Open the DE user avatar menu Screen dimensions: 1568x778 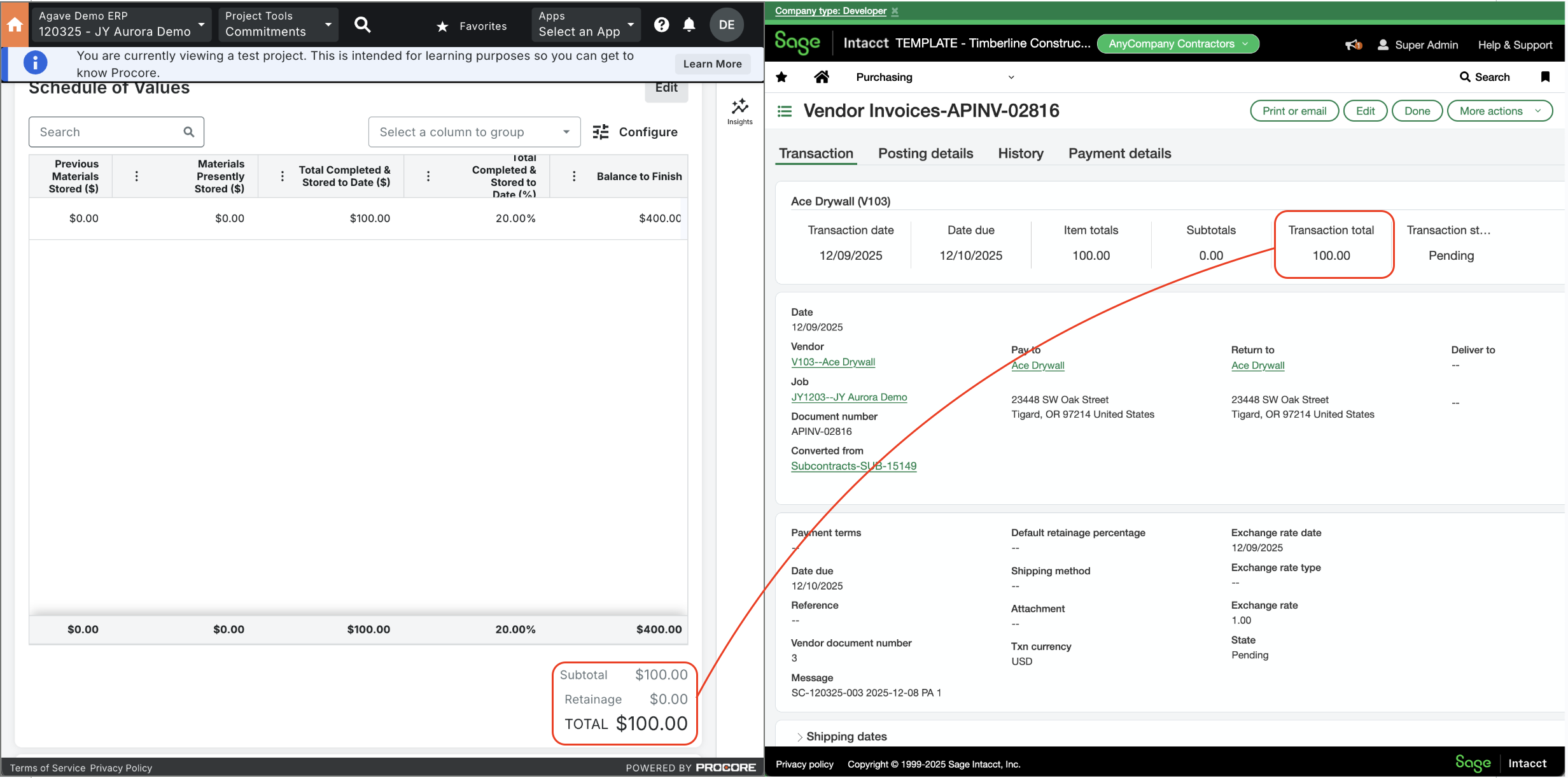click(726, 24)
